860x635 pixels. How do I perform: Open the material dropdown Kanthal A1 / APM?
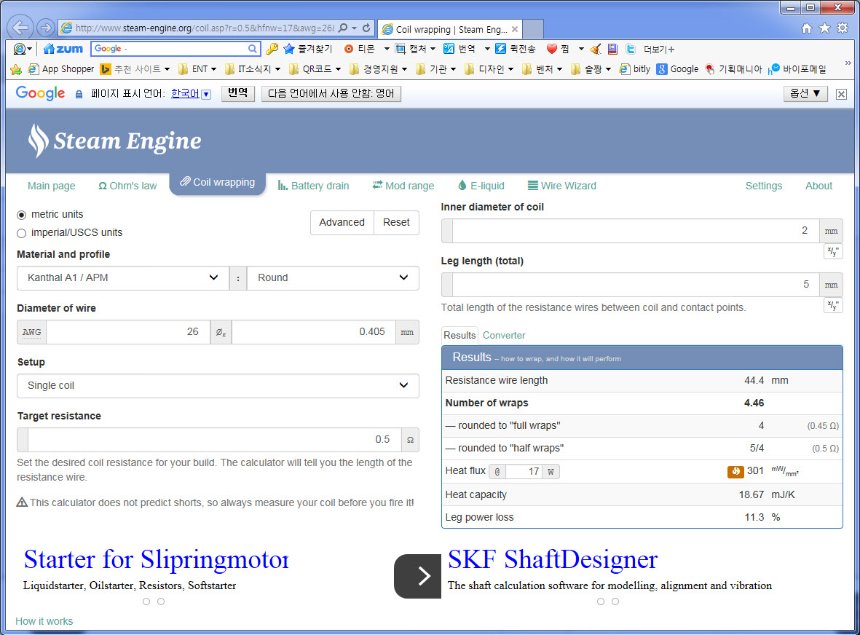[x=123, y=278]
